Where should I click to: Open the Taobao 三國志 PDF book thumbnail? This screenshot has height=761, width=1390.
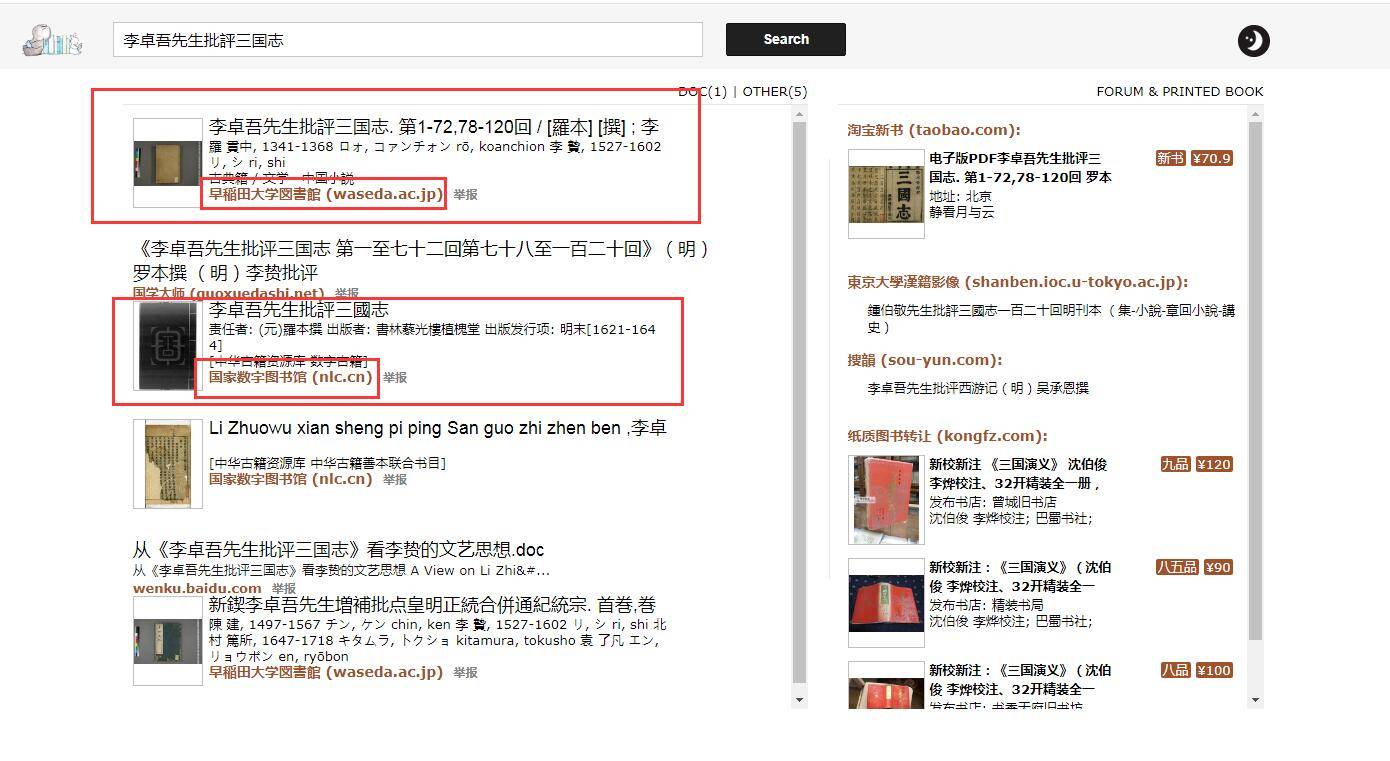pyautogui.click(x=886, y=194)
